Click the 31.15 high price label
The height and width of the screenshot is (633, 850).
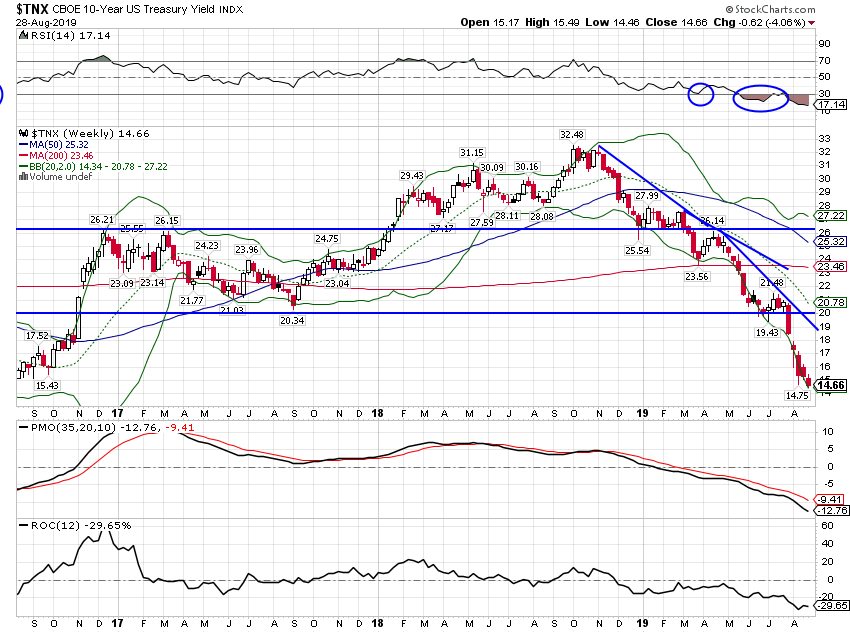click(x=472, y=153)
